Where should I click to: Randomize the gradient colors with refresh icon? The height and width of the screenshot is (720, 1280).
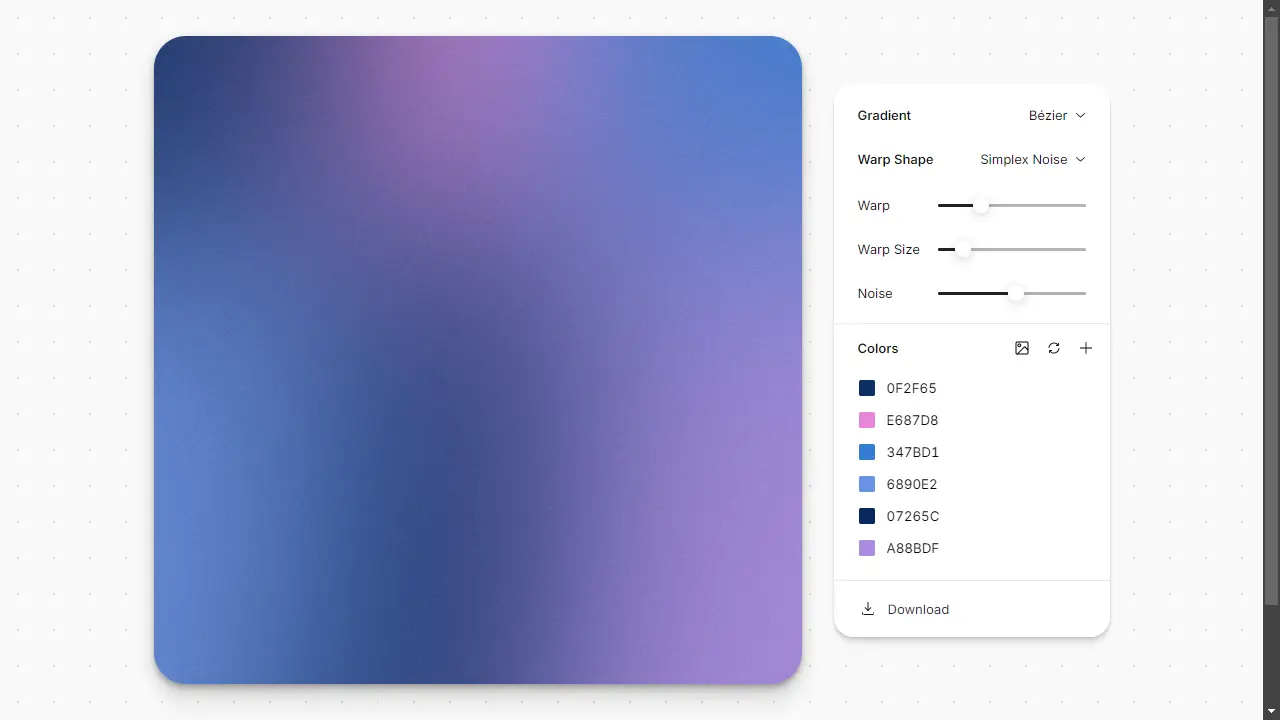[x=1054, y=348]
